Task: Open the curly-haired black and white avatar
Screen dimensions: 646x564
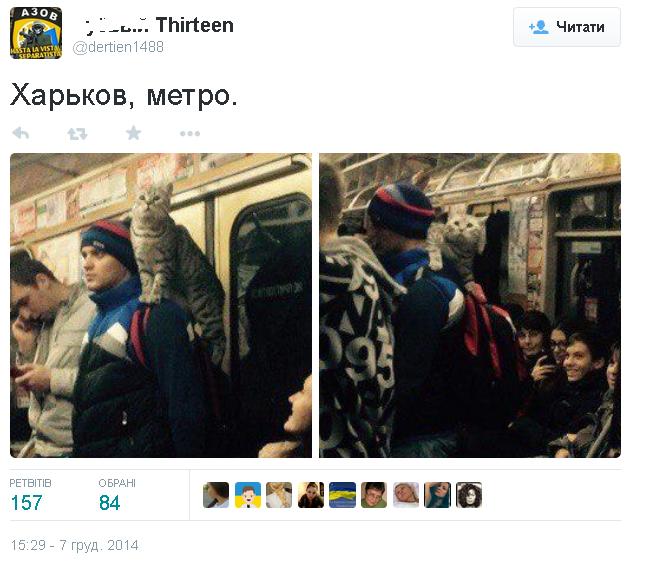Action: point(469,495)
